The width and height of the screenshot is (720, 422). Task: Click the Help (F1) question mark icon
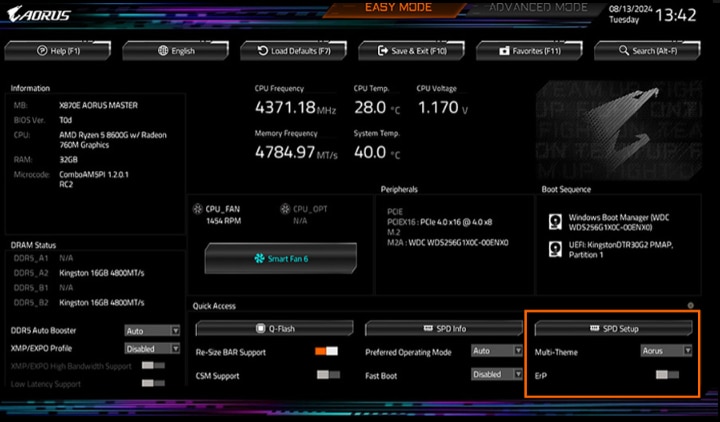coord(41,50)
